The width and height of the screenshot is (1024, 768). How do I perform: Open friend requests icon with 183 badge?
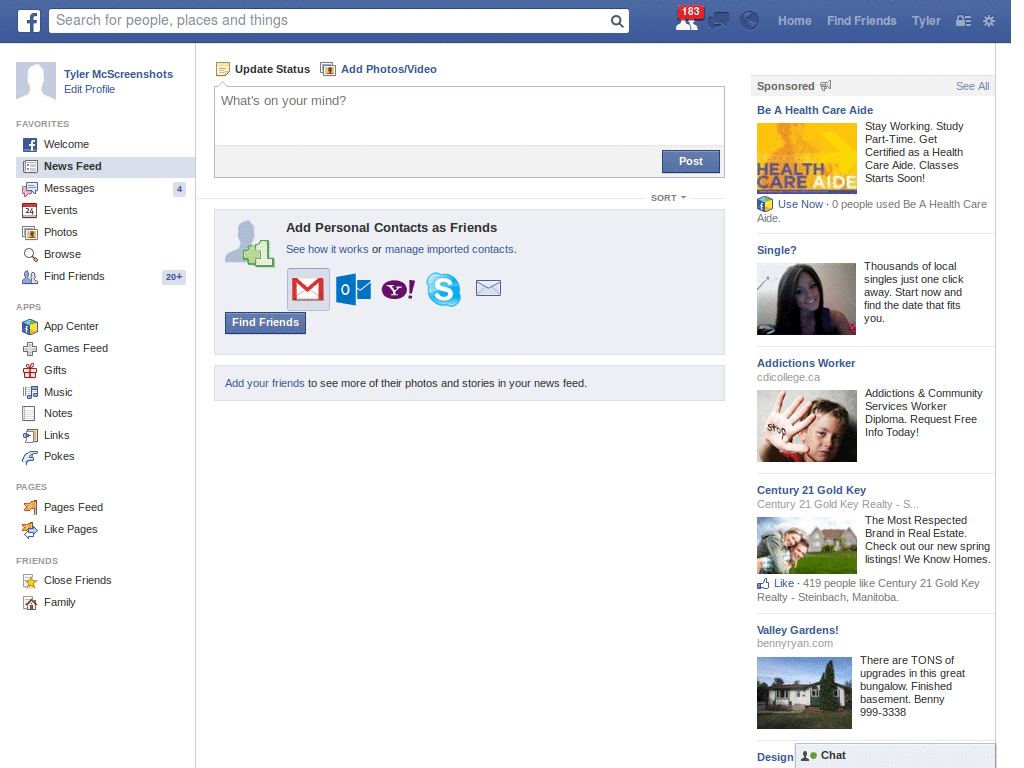(x=687, y=22)
